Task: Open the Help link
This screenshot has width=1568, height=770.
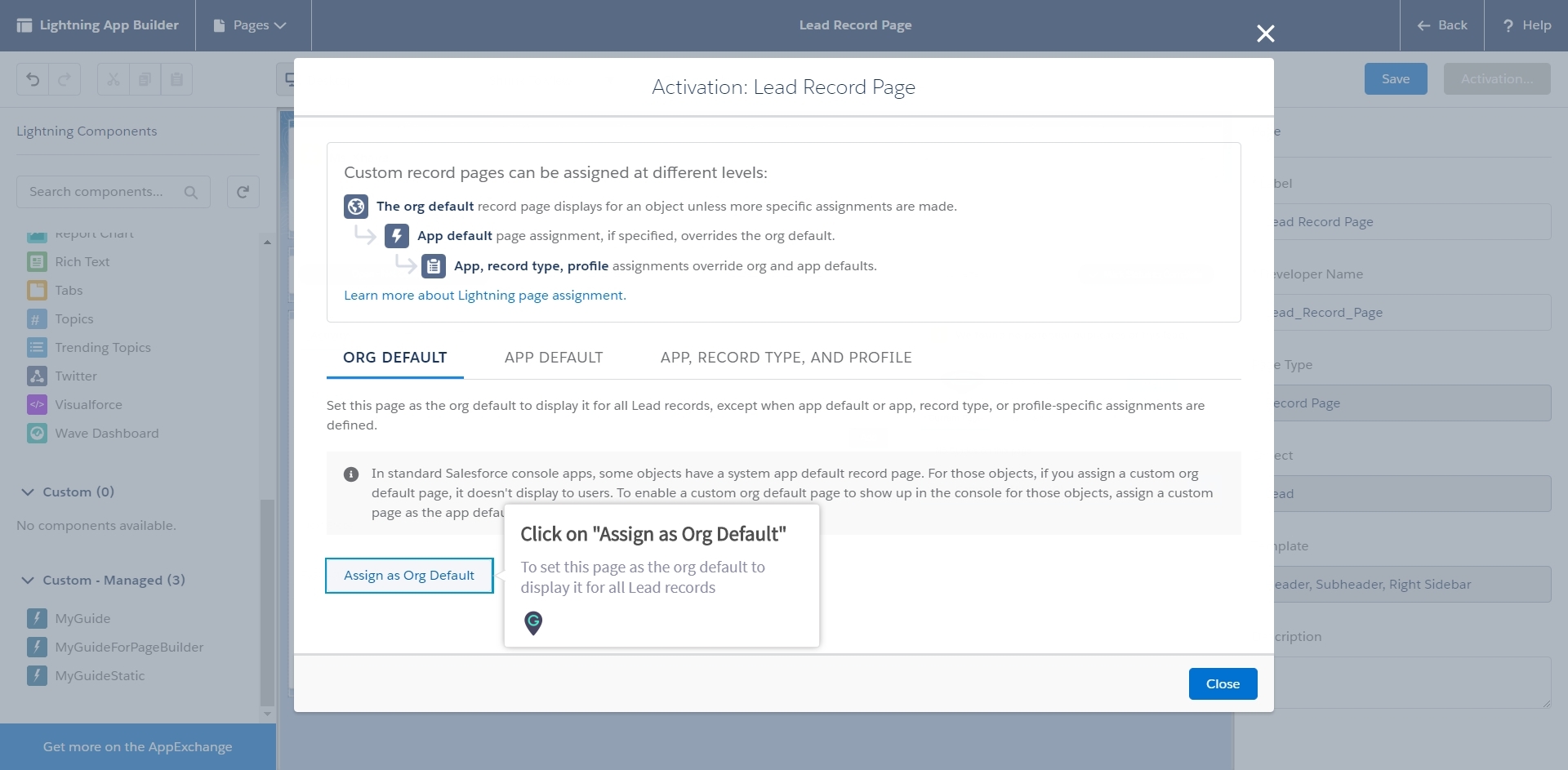Action: click(x=1526, y=25)
